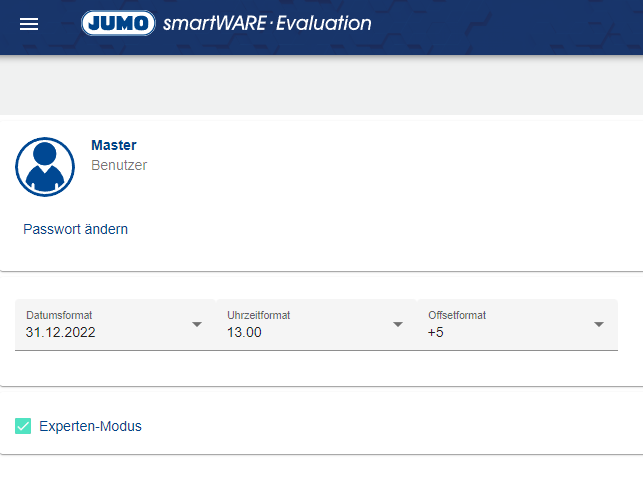Click the Datumsformat field label
Screen dimensions: 643x491
[59, 315]
